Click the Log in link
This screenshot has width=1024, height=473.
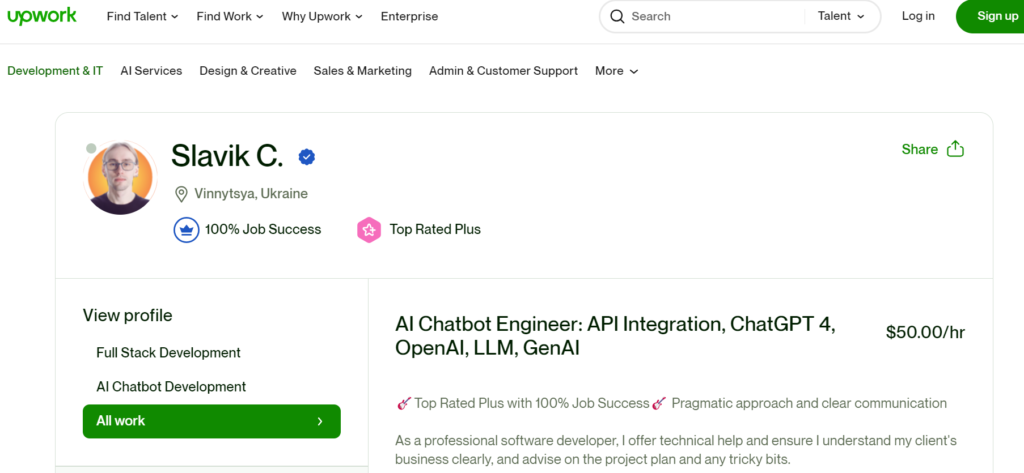tap(918, 17)
